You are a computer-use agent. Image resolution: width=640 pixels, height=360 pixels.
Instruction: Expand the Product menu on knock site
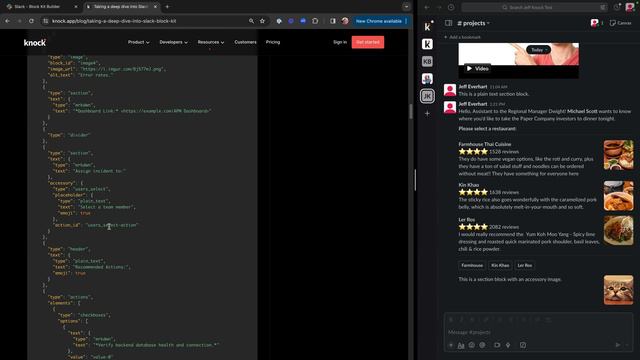pos(138,42)
